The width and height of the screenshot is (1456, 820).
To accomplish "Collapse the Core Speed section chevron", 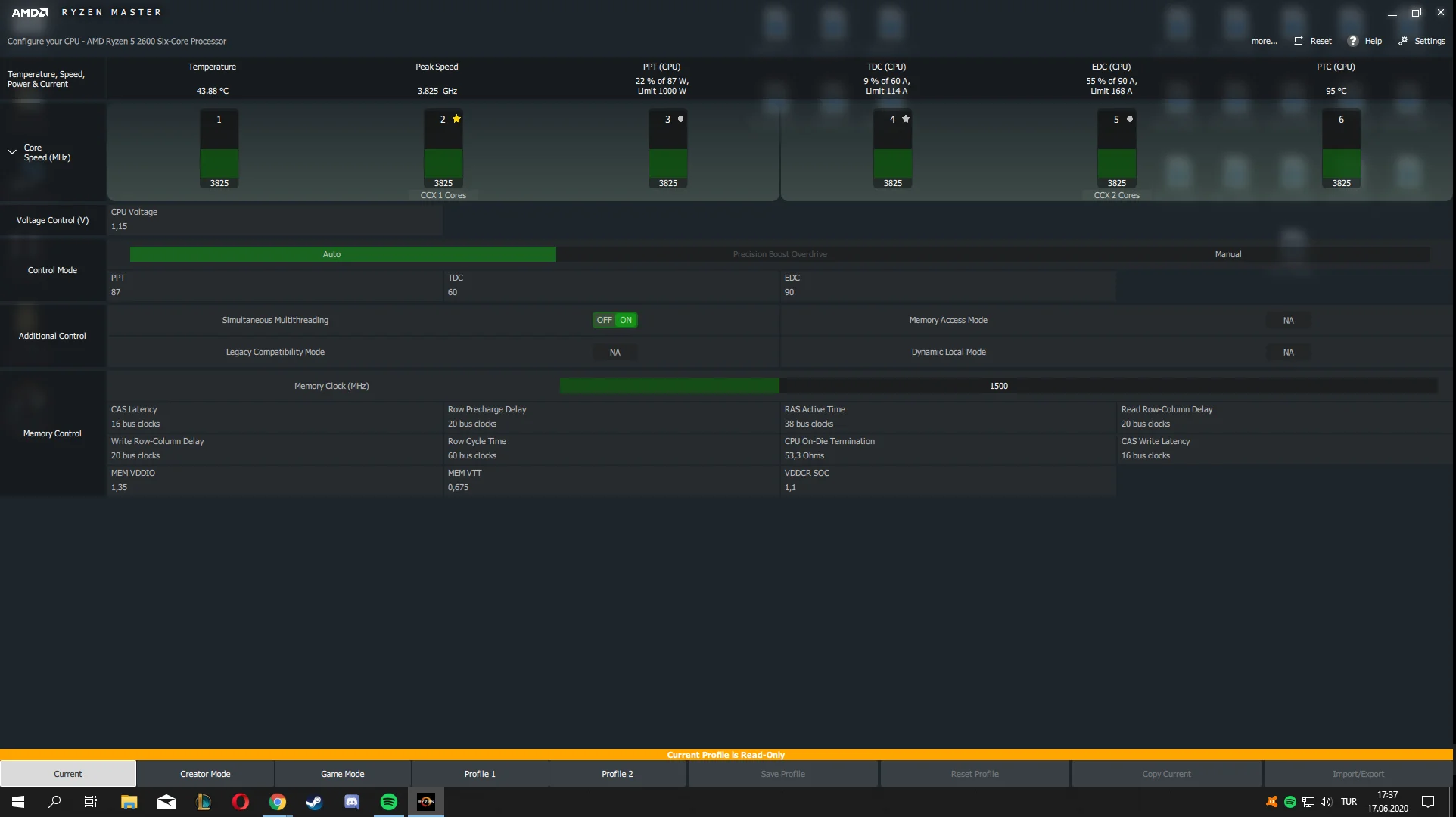I will click(x=12, y=153).
